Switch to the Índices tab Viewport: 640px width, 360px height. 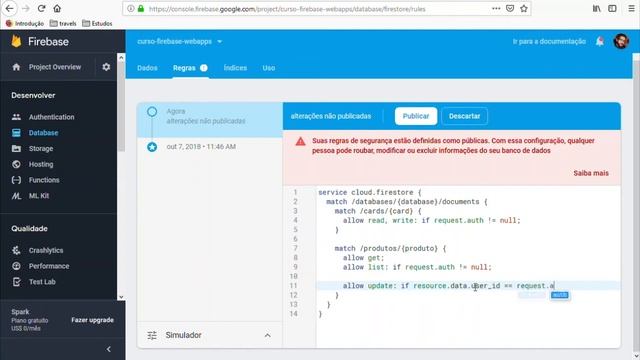pos(235,68)
